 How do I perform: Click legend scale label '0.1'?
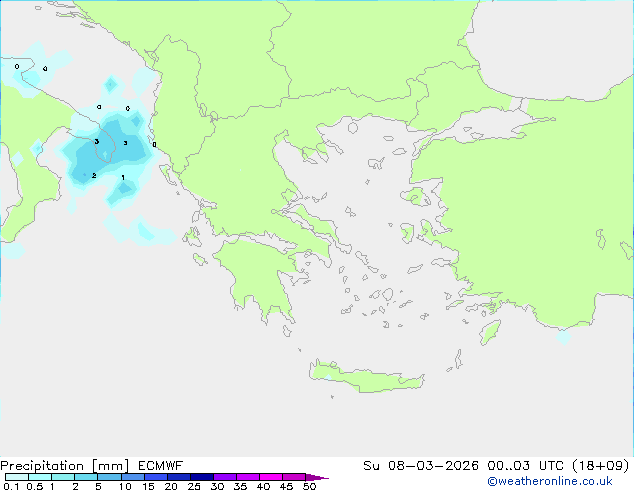(11, 486)
